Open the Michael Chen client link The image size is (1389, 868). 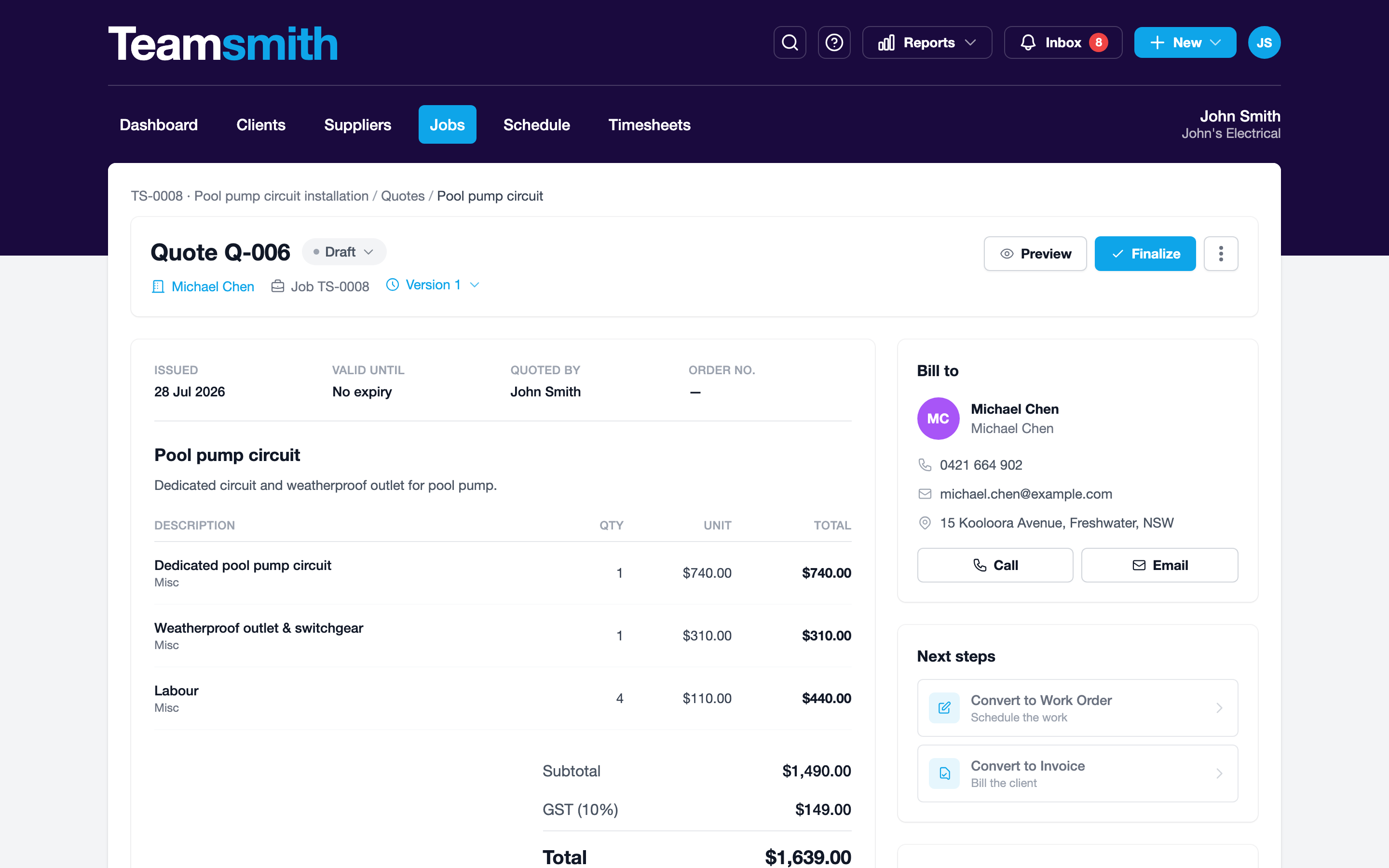(212, 286)
